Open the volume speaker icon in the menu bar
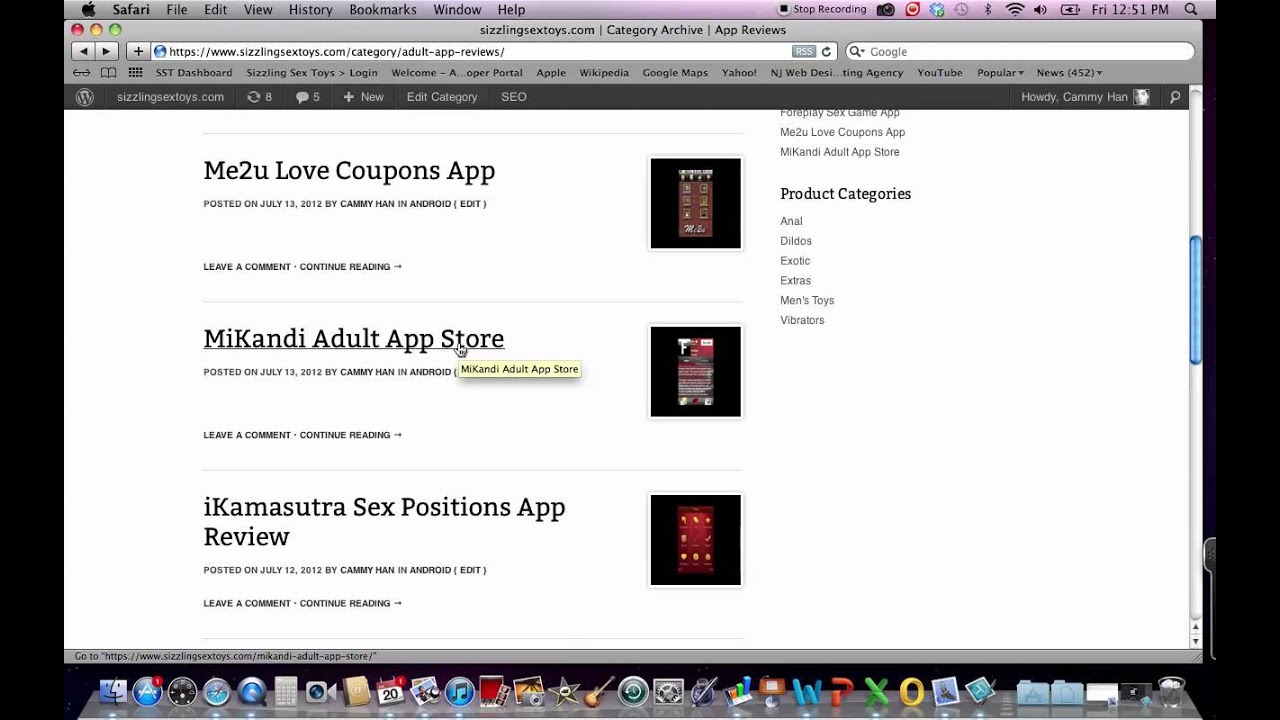Image resolution: width=1280 pixels, height=720 pixels. 1041,9
